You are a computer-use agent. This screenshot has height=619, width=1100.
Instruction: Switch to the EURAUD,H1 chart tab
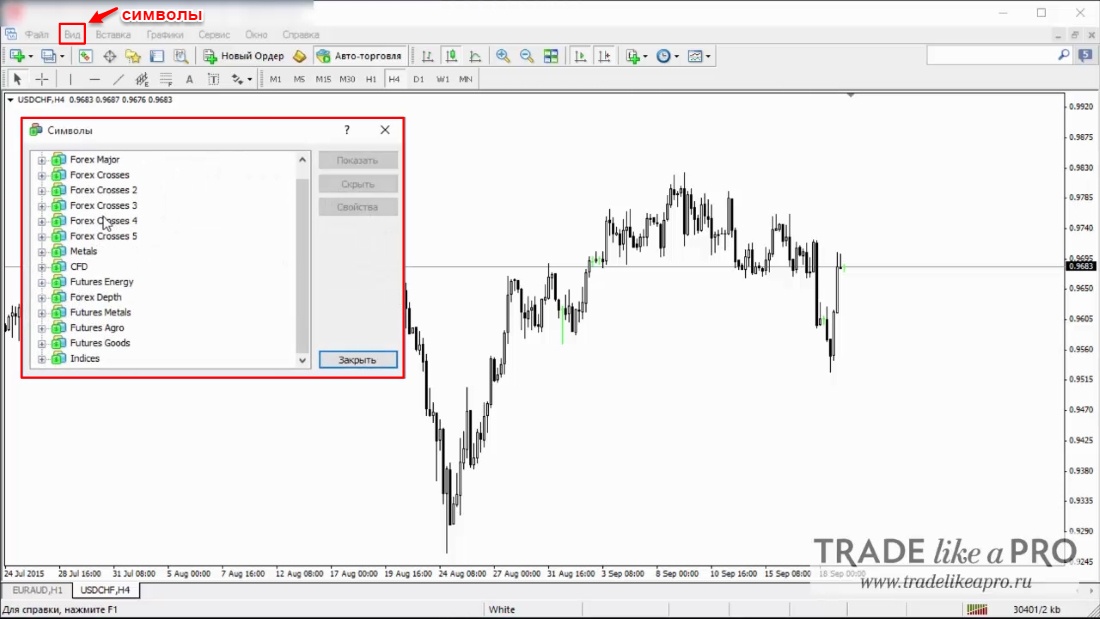coord(37,590)
